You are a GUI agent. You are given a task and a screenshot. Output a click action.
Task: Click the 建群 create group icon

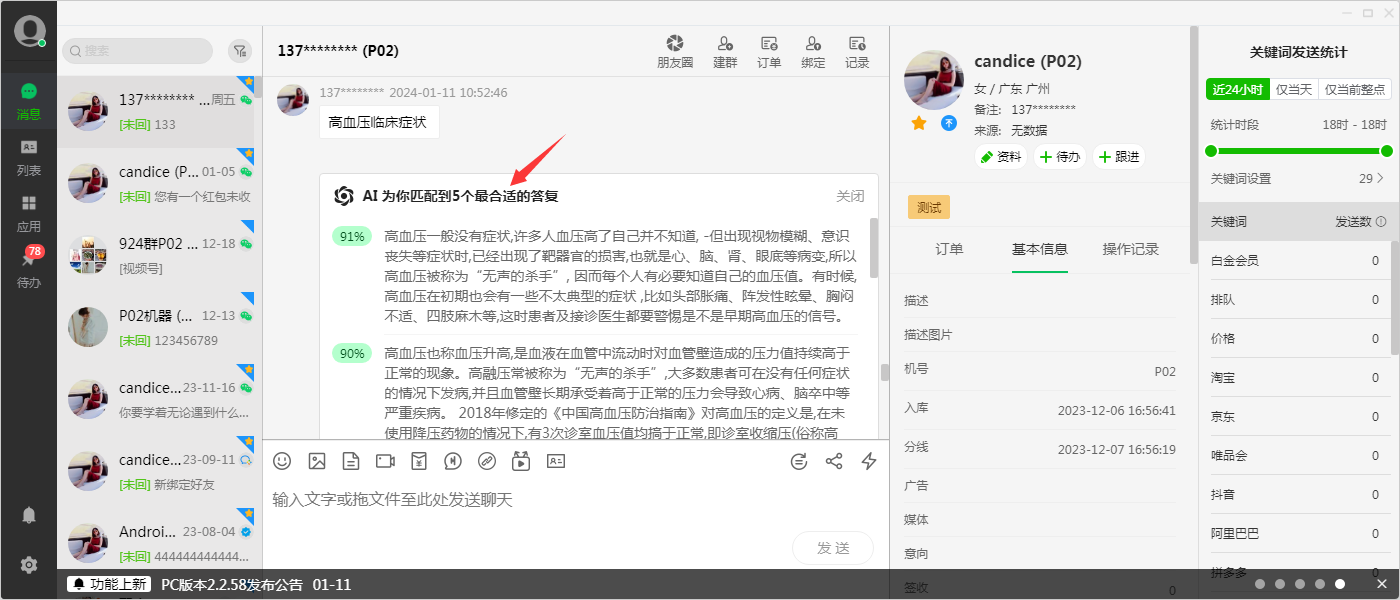(725, 52)
